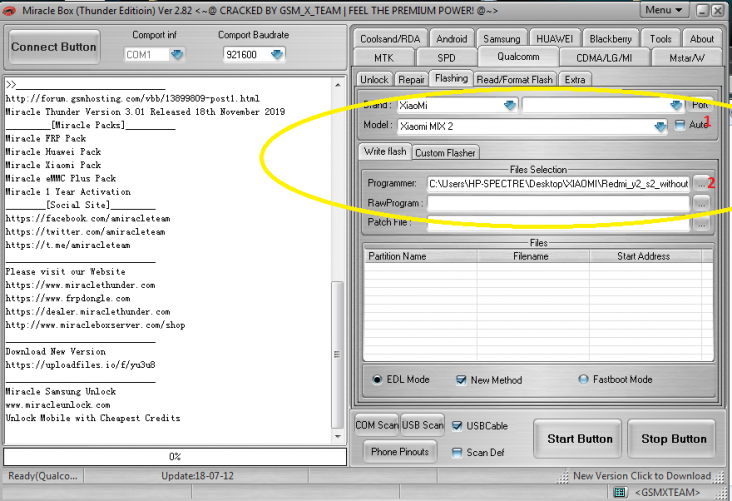Switch to the HUAWEI tab
Image resolution: width=732 pixels, height=501 pixels.
[x=554, y=39]
